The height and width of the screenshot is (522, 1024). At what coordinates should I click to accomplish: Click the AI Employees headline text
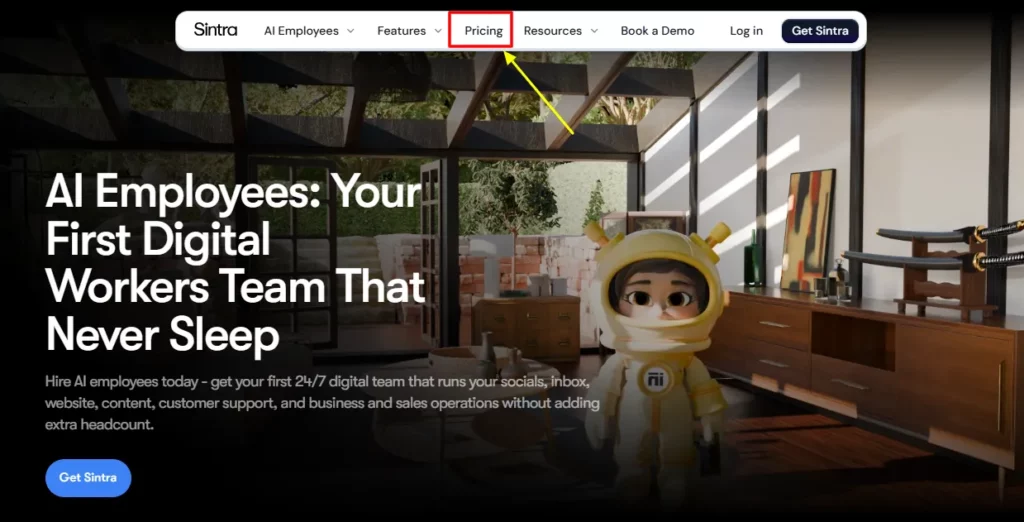[x=235, y=263]
